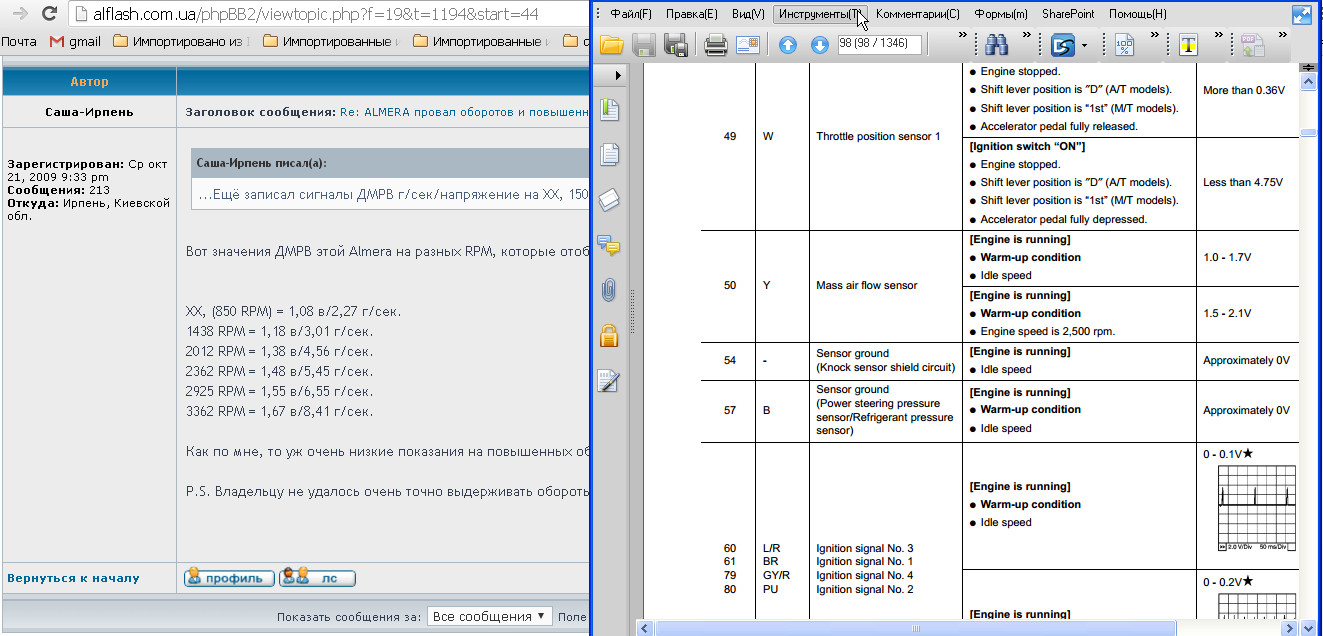Open the Comments panel in sidebar
This screenshot has height=636, width=1323.
coord(609,245)
